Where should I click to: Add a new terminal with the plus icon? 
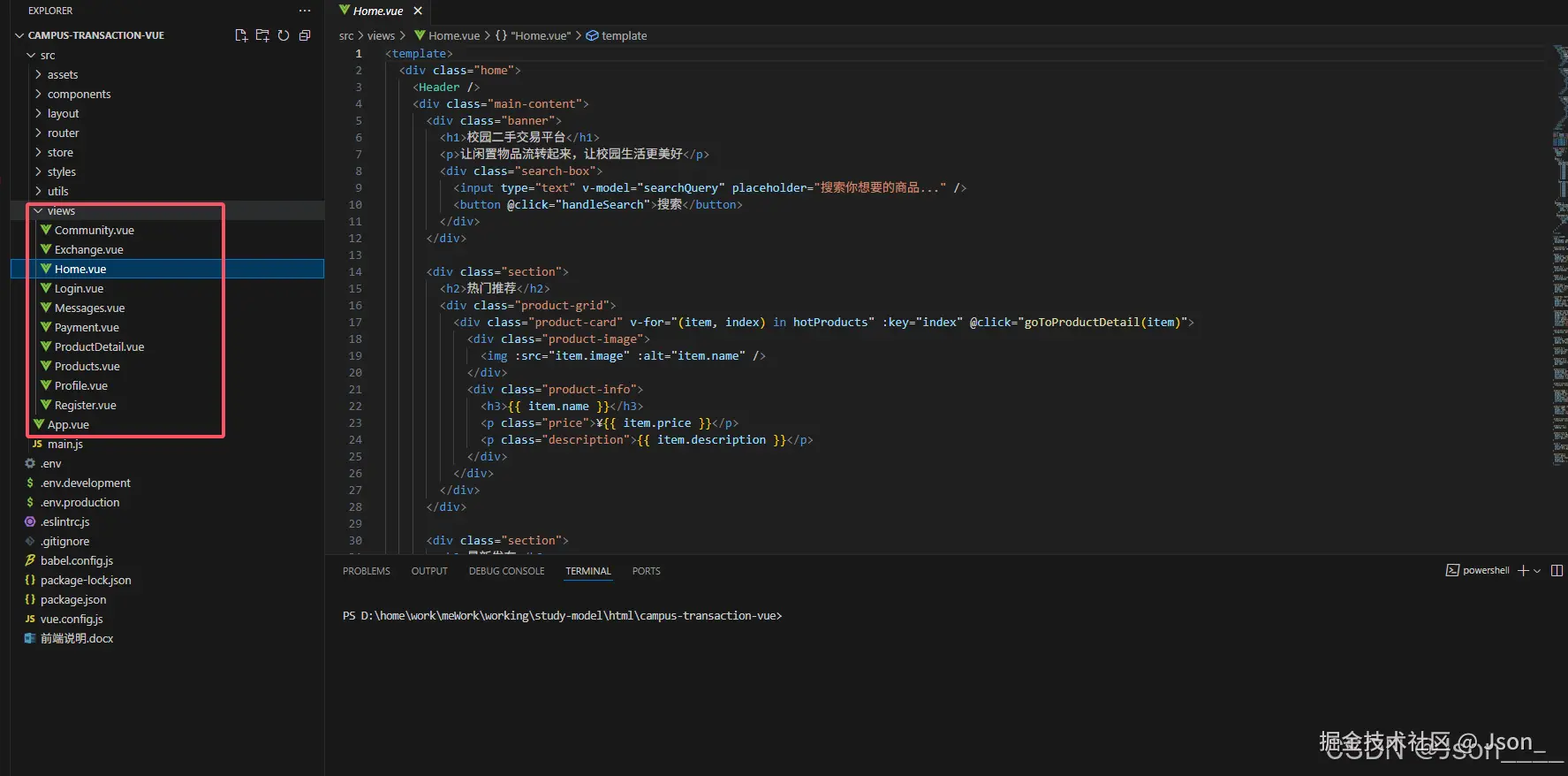[x=1523, y=571]
